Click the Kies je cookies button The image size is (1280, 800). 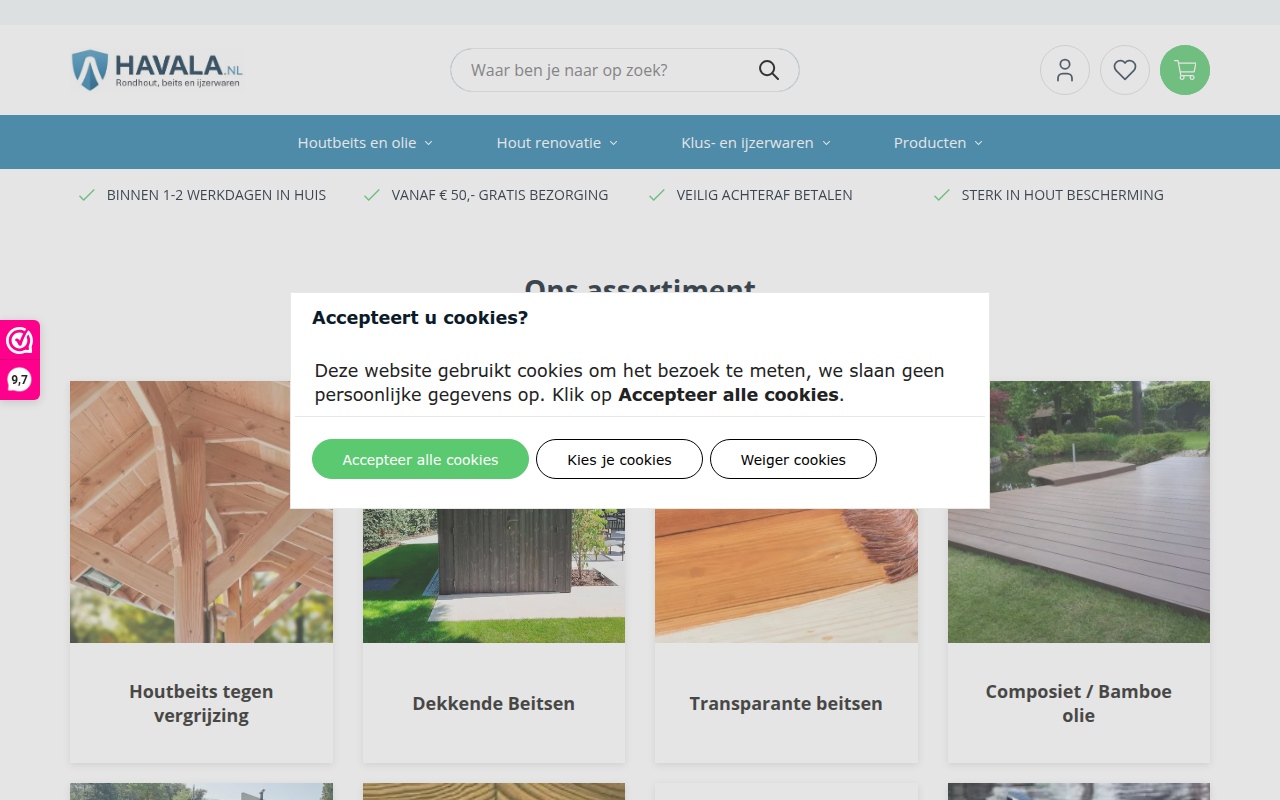(x=619, y=459)
